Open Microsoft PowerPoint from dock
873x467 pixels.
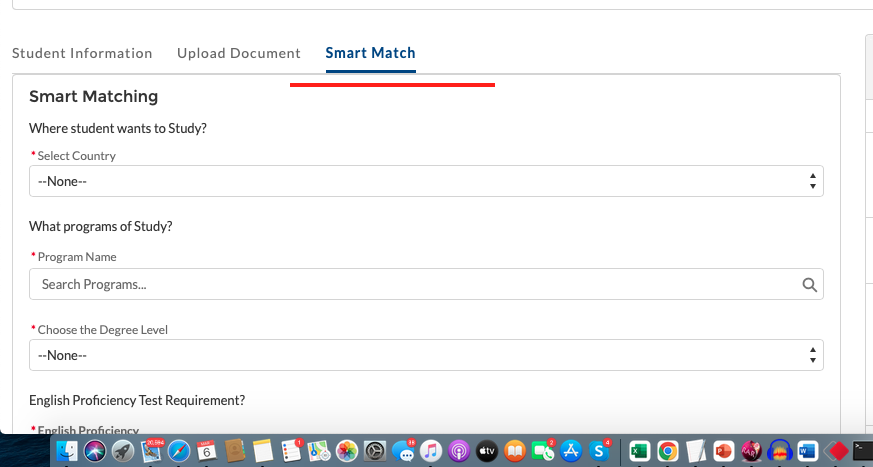(x=724, y=451)
